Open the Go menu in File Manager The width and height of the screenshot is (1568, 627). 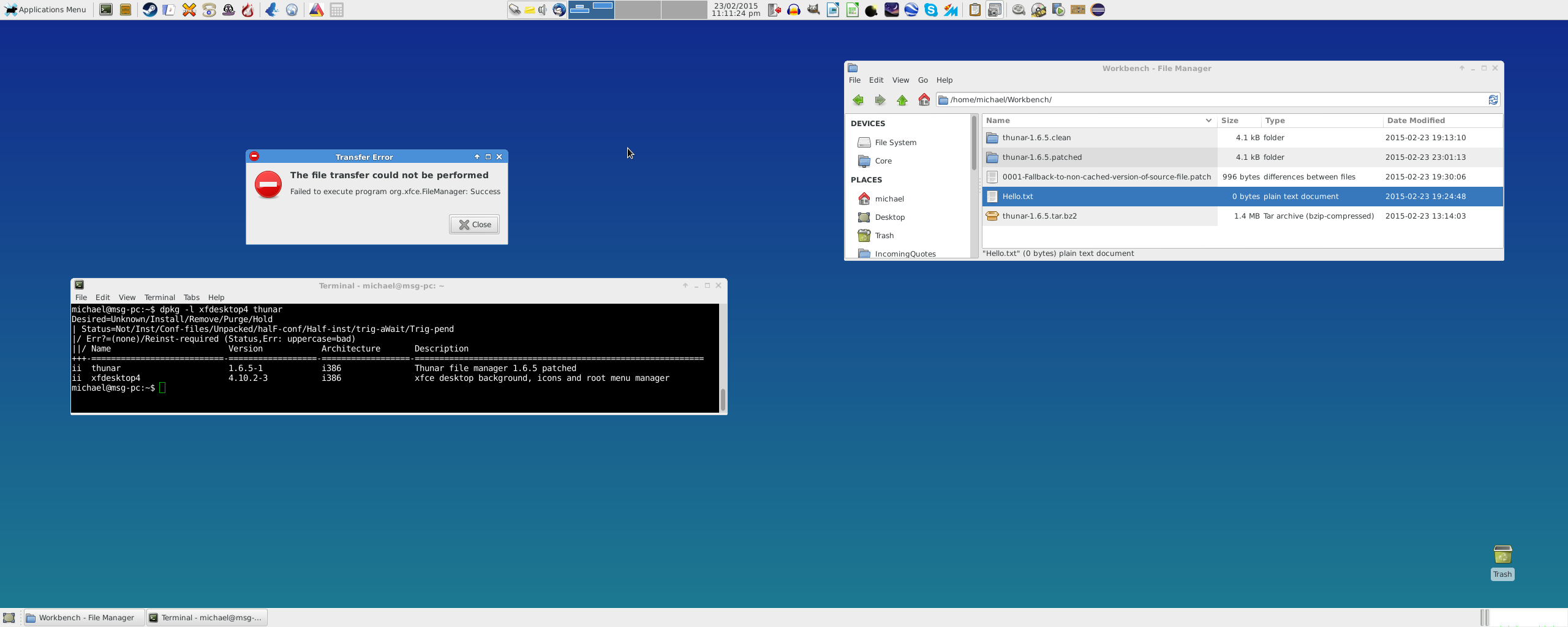point(922,80)
